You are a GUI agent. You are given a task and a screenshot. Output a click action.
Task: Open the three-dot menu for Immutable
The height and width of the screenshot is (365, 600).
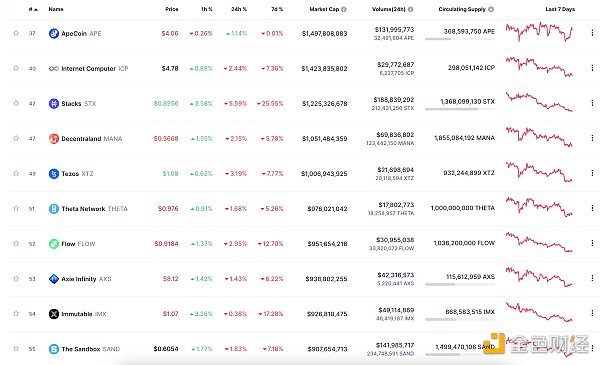(592, 313)
